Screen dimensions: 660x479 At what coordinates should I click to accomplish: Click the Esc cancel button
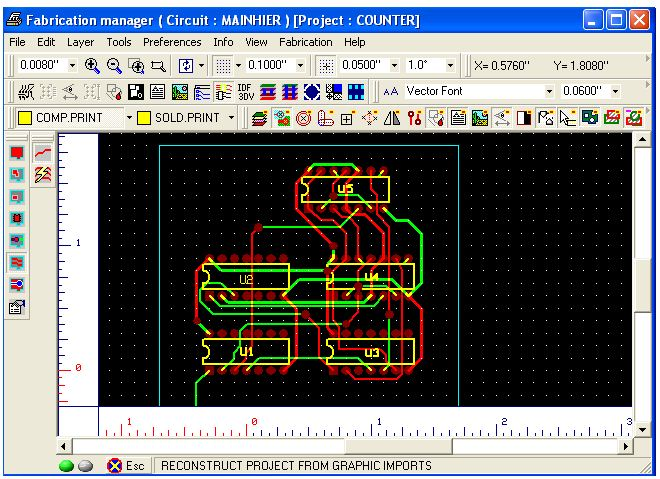click(125, 466)
